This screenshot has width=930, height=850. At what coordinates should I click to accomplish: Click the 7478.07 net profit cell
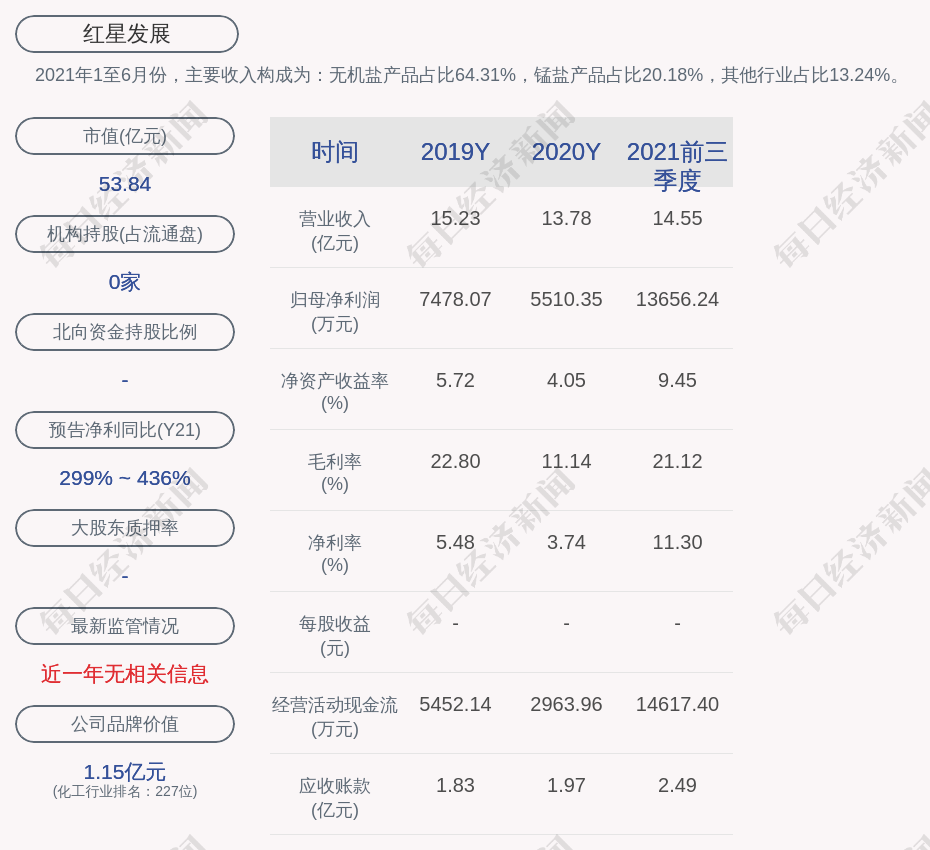tap(455, 299)
